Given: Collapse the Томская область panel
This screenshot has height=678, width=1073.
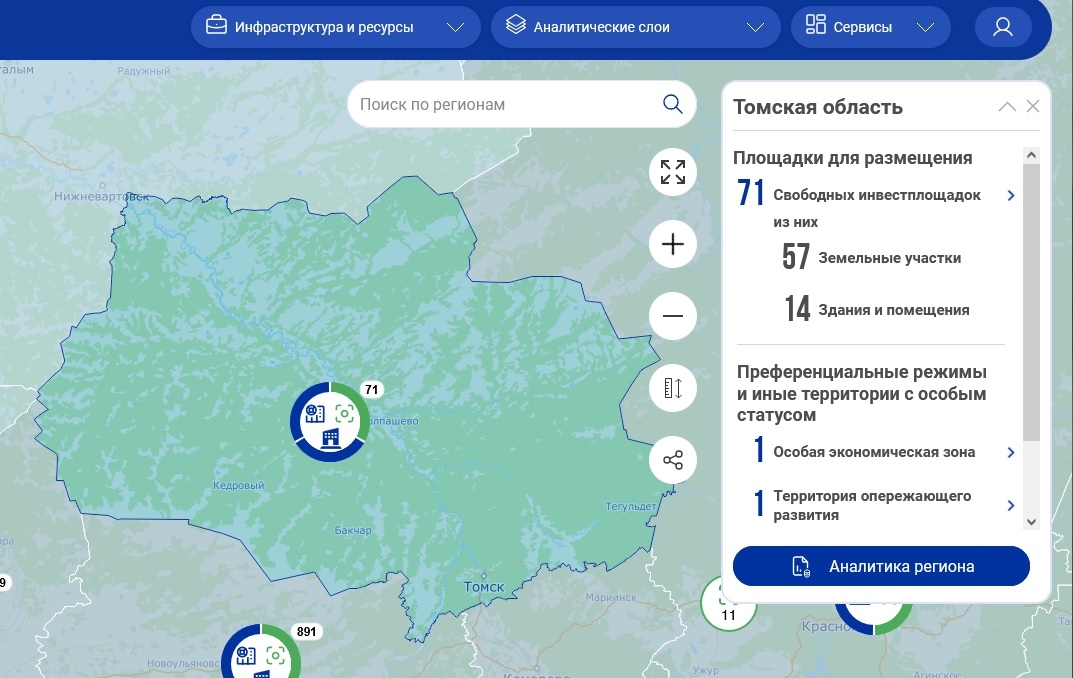Looking at the screenshot, I should 1007,107.
